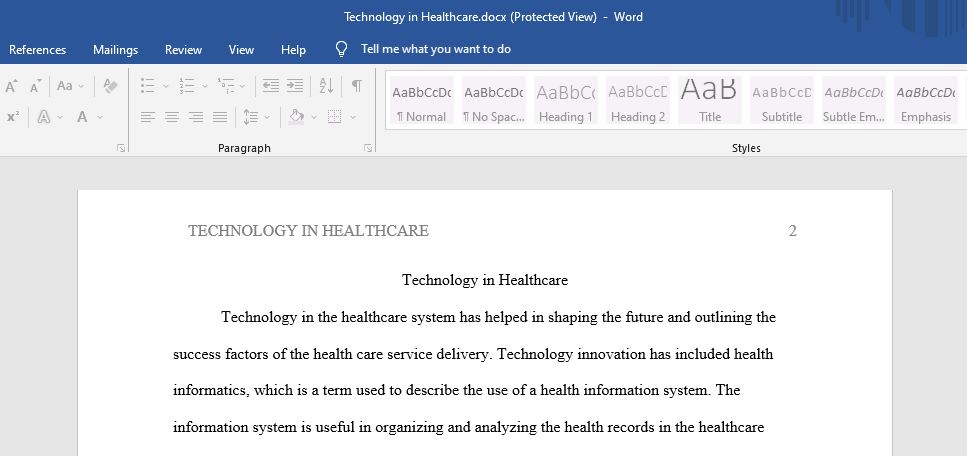Apply numbered list
967x456 pixels.
187,86
